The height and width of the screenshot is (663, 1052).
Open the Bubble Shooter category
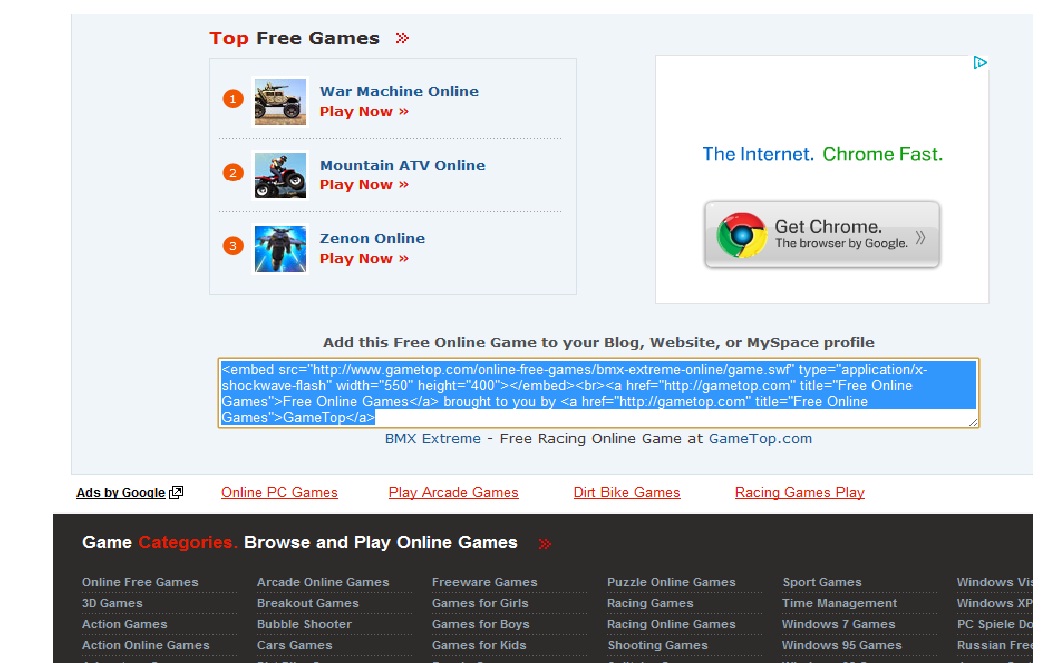tap(305, 624)
